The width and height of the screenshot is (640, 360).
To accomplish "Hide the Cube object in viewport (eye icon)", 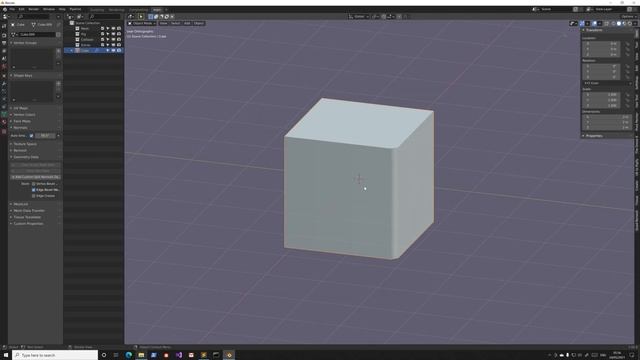I will (x=113, y=50).
